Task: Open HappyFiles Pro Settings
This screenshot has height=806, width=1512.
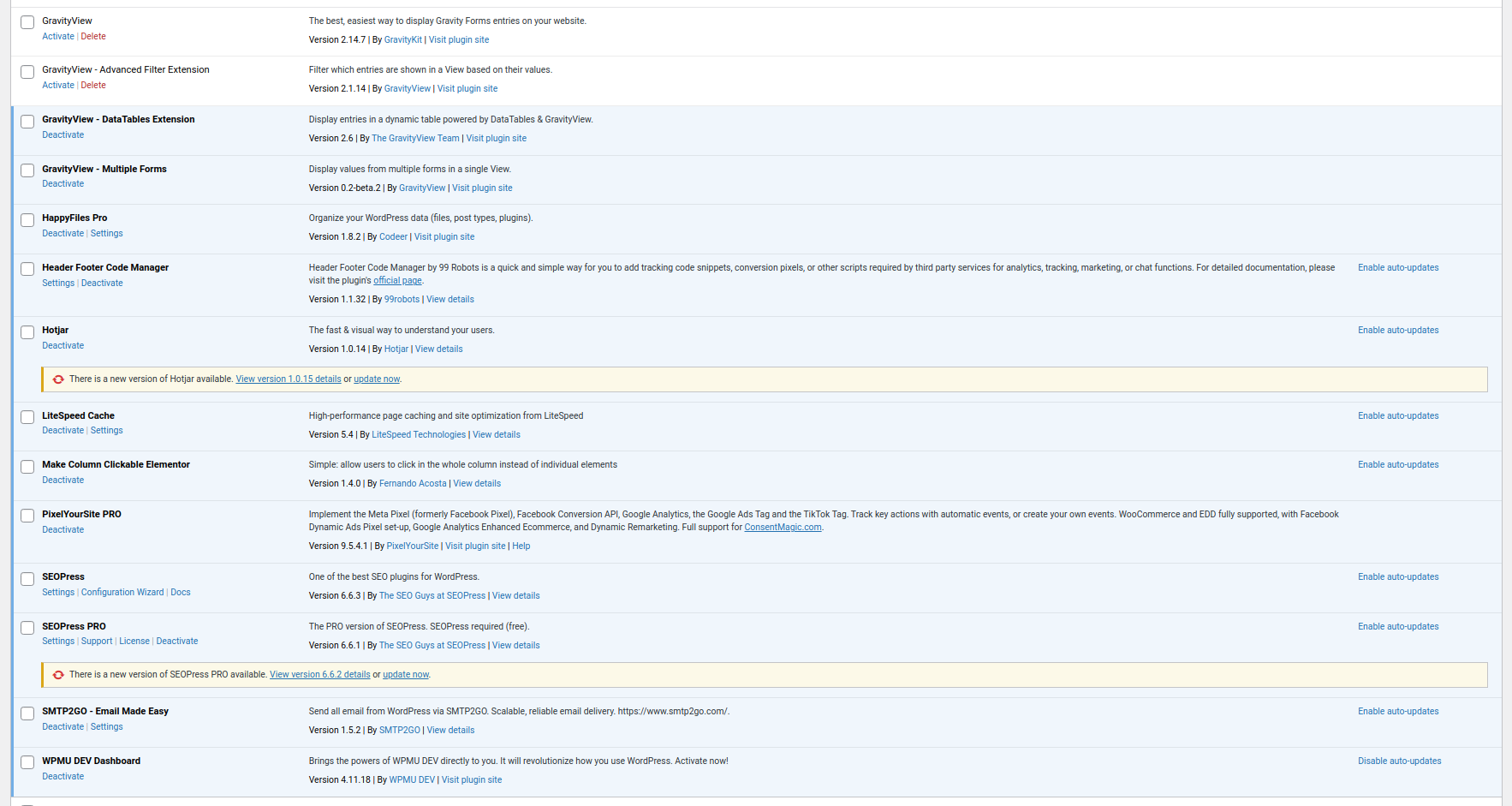Action: [107, 234]
